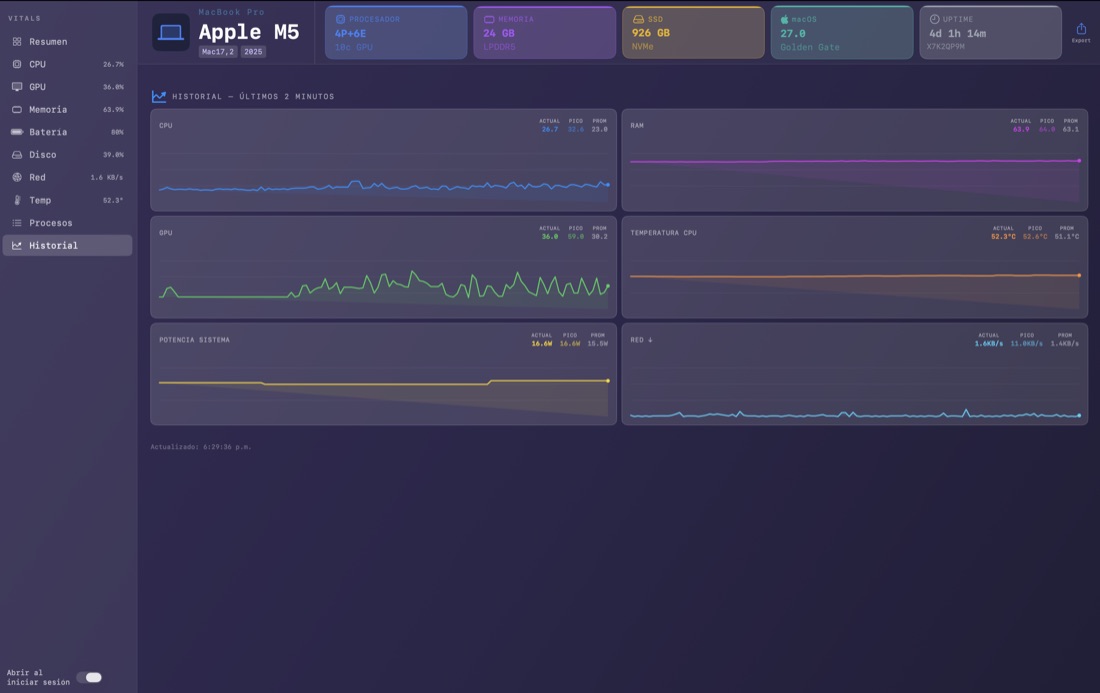Switch to the CPU section
The image size is (1100, 693).
[67, 64]
